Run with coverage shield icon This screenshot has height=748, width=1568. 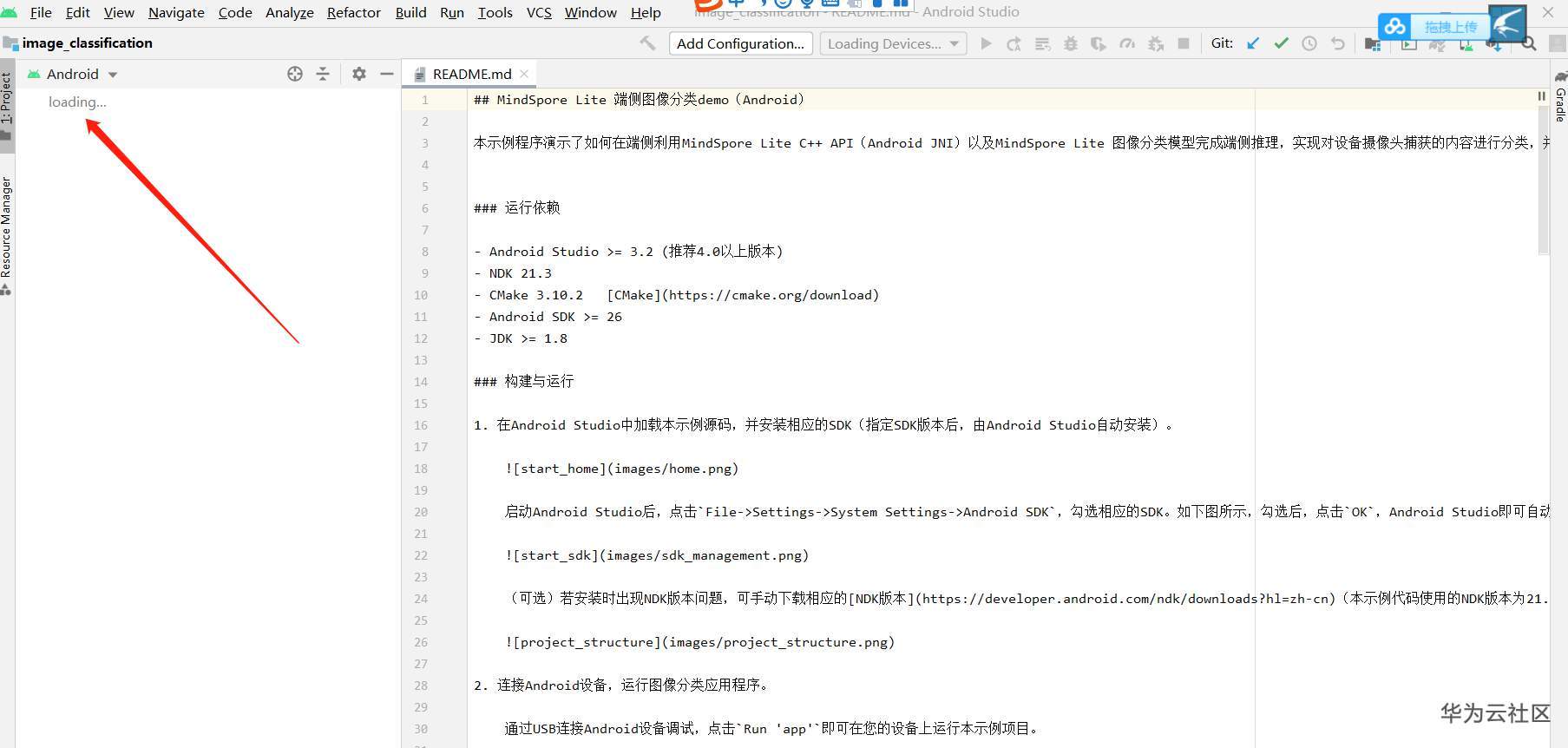click(1099, 43)
